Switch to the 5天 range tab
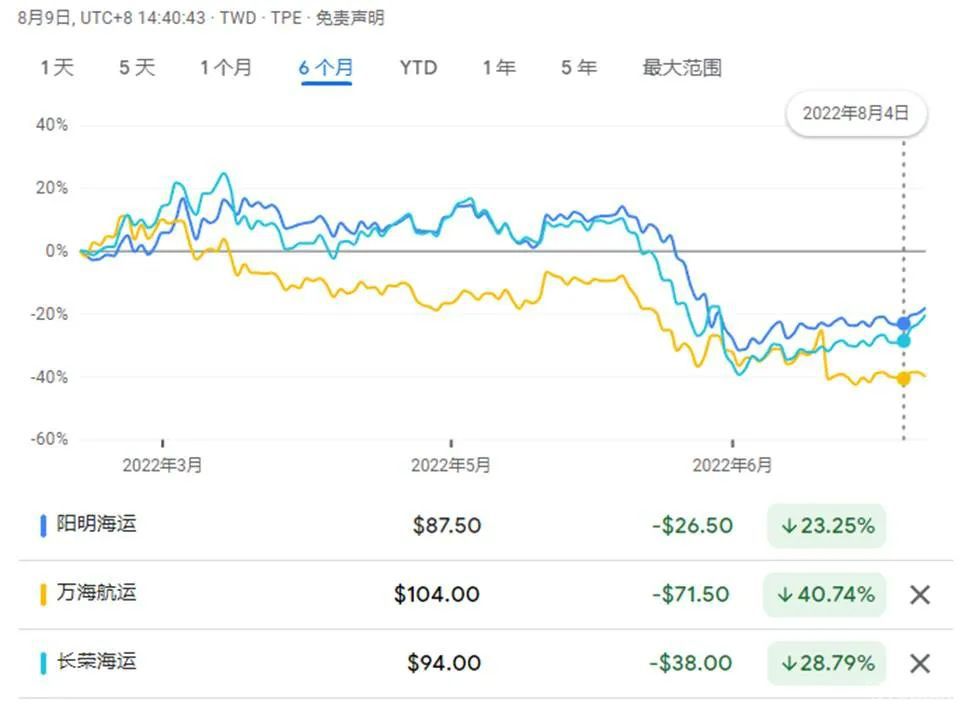The image size is (969, 714). point(137,68)
